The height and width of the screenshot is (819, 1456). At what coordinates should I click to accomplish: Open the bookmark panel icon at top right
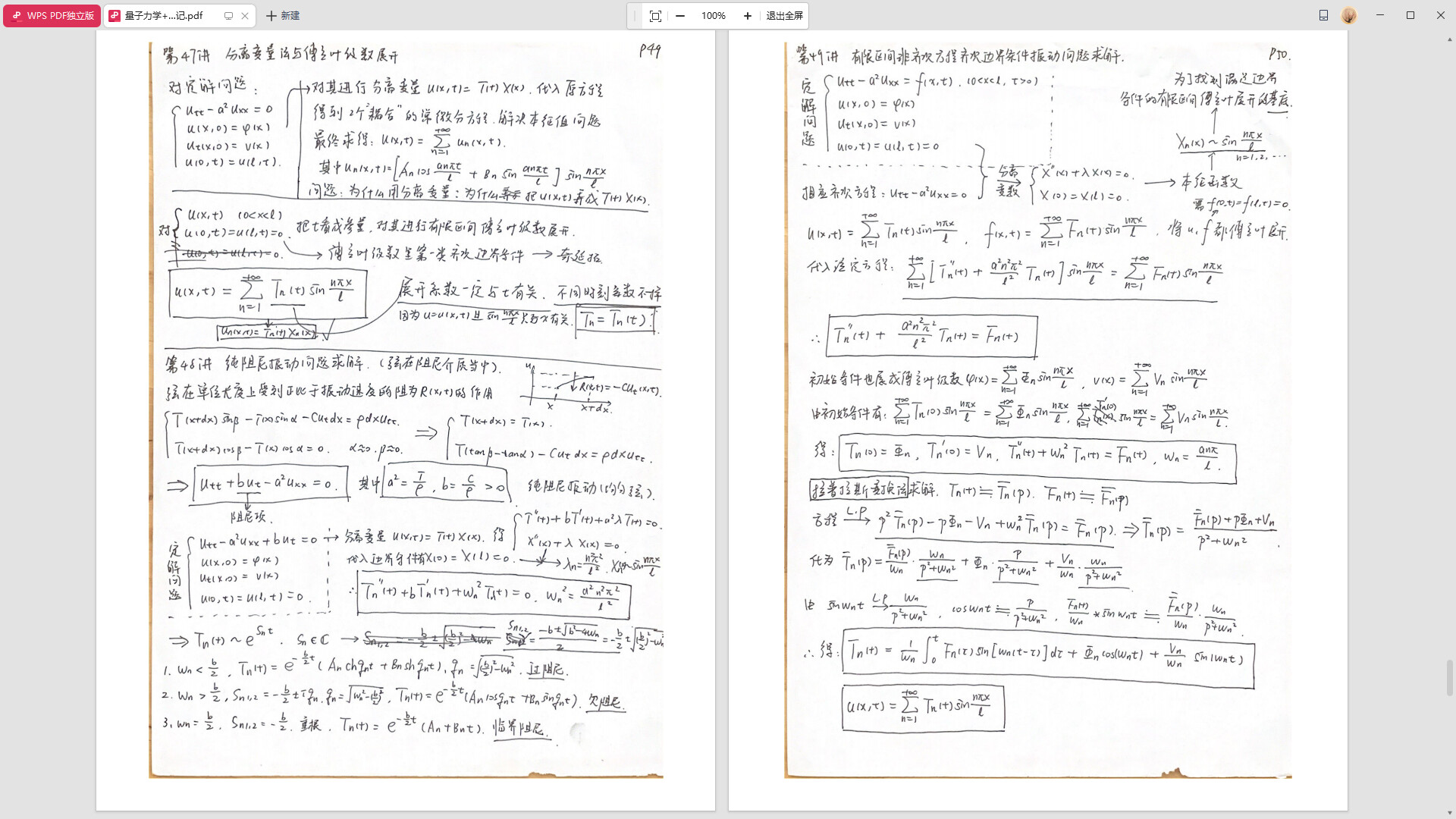click(x=1323, y=15)
